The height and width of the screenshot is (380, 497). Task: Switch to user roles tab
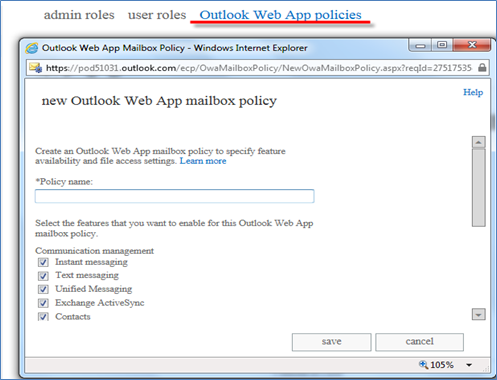(157, 15)
